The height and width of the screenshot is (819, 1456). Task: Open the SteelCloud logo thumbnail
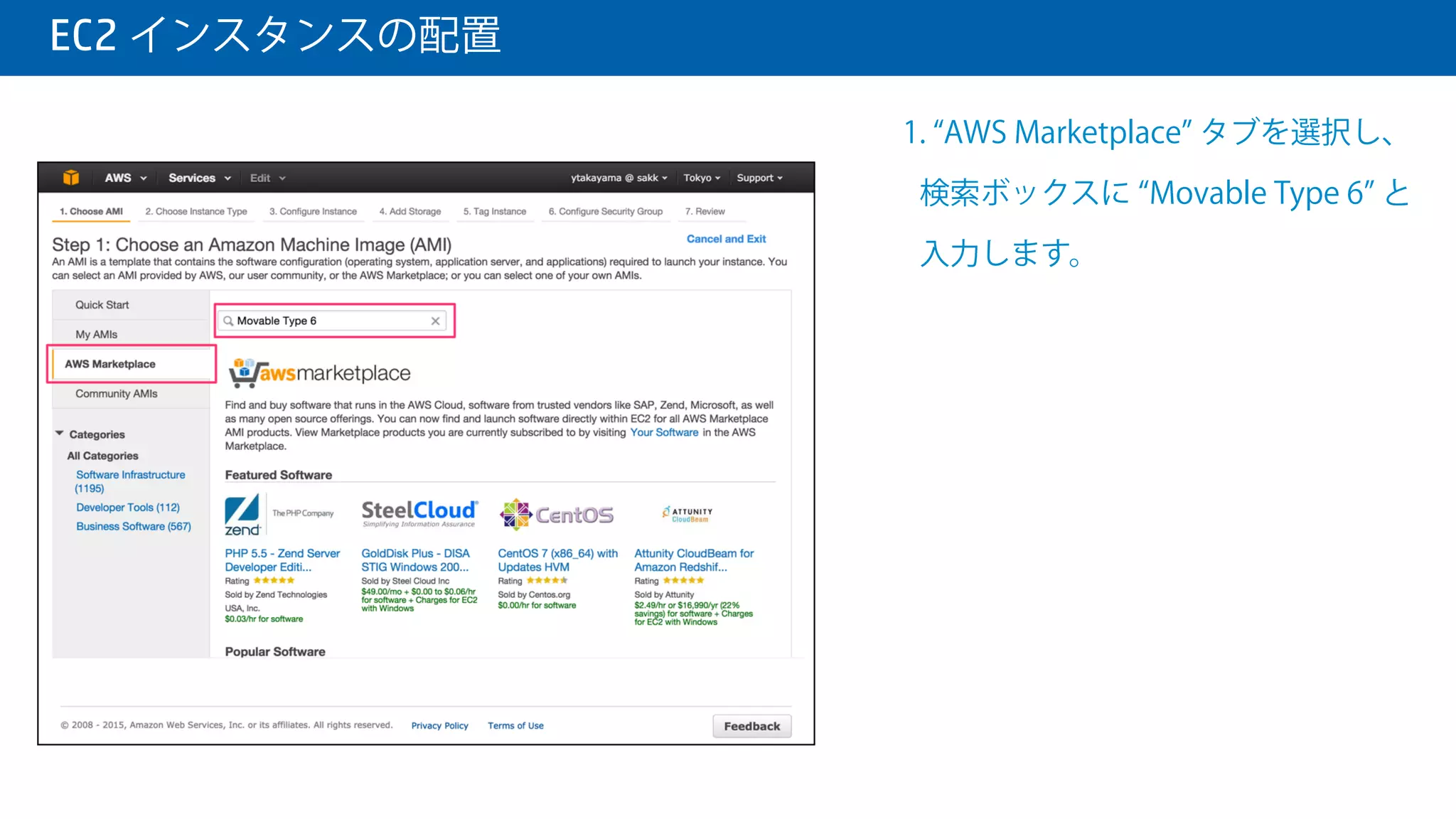[x=419, y=514]
